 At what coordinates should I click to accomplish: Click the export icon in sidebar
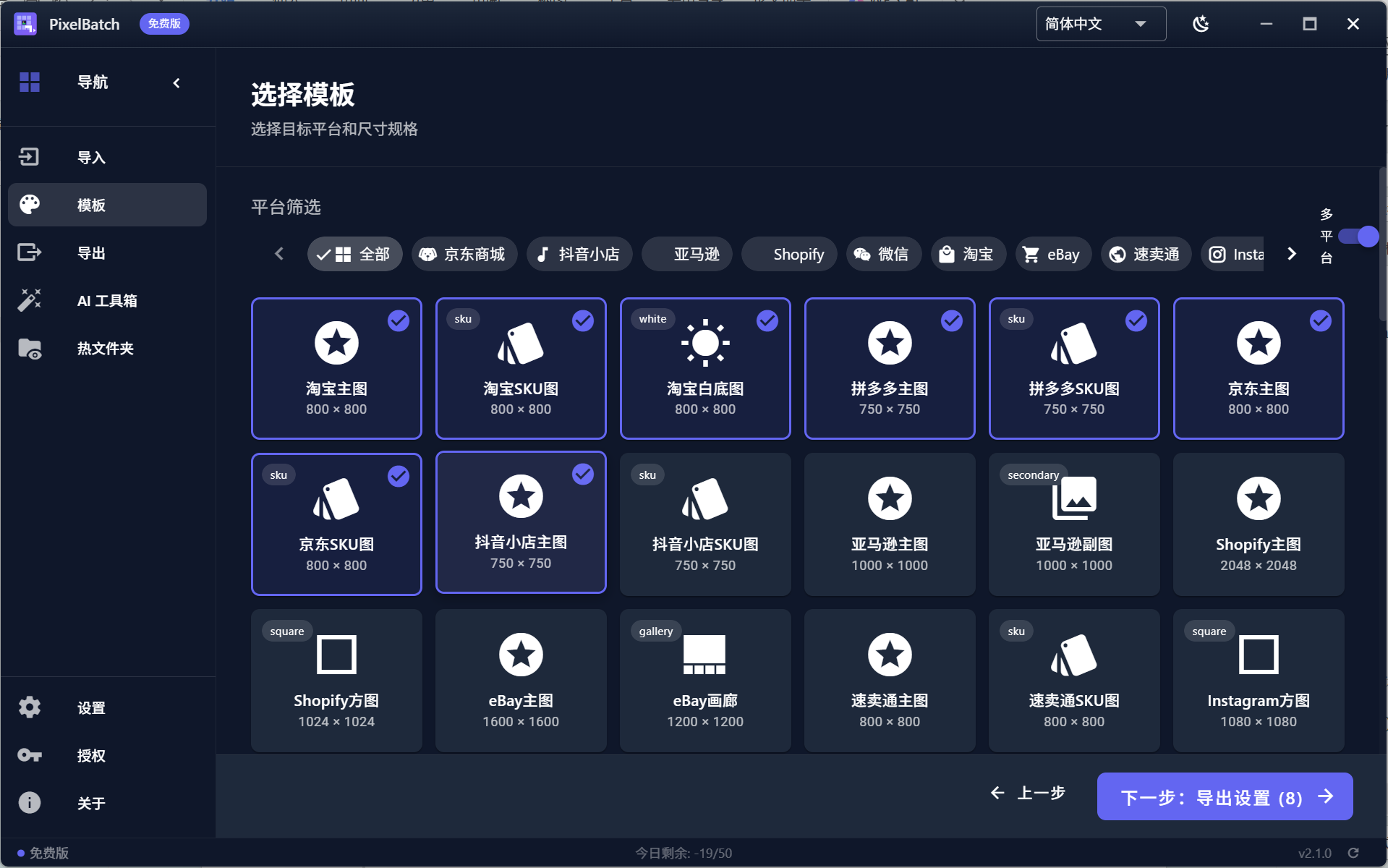coord(30,252)
